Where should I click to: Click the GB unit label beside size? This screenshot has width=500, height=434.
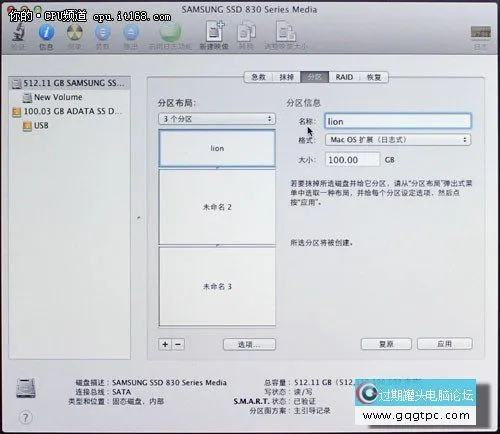pos(390,160)
